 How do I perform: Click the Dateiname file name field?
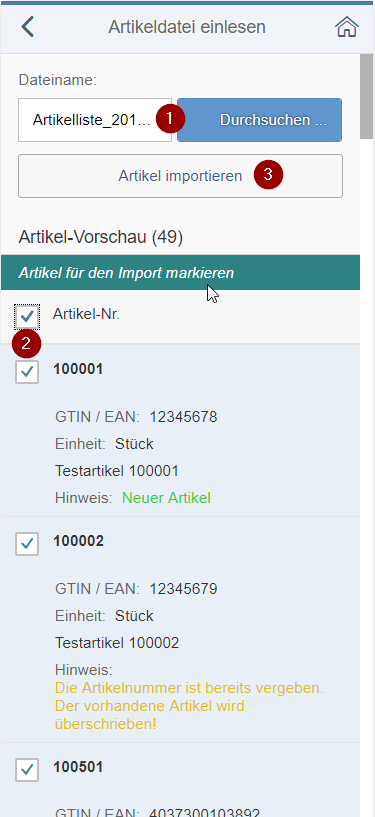click(x=95, y=120)
